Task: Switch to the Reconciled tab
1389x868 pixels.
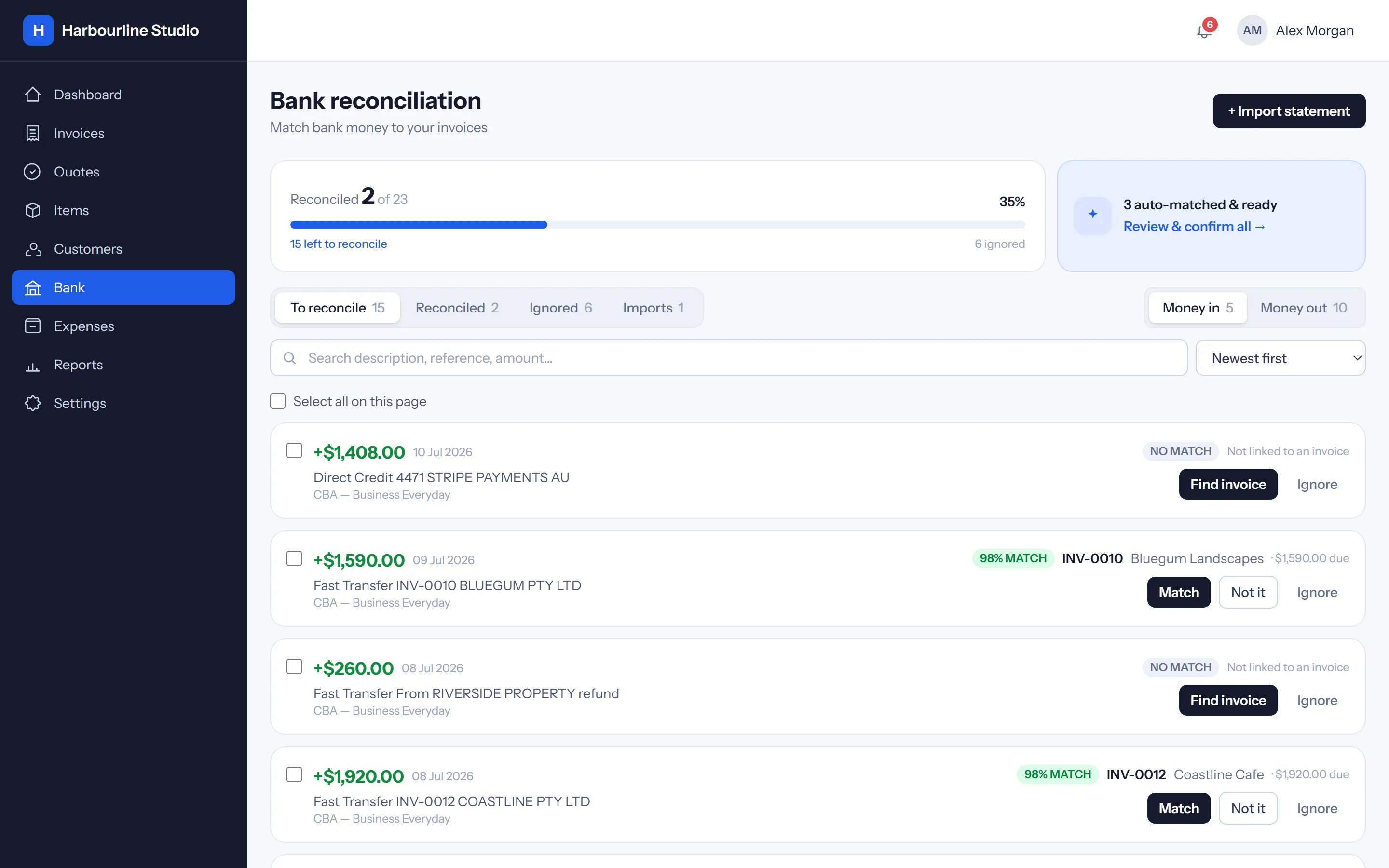Action: (457, 308)
